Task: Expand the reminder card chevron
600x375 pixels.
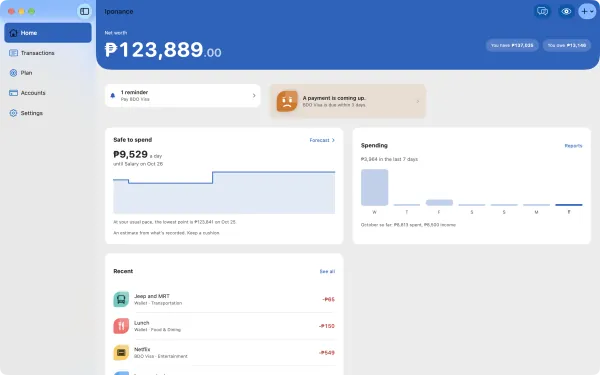Action: [x=254, y=96]
